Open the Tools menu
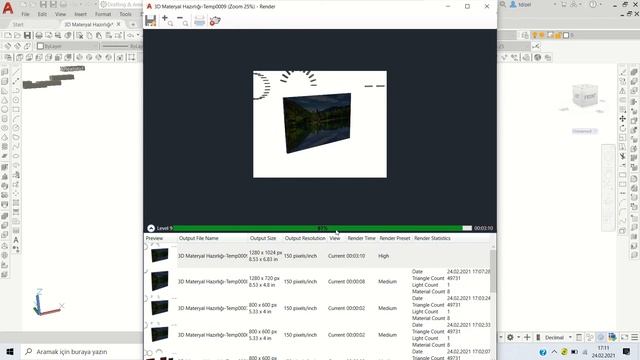640x360 pixels. click(x=125, y=14)
